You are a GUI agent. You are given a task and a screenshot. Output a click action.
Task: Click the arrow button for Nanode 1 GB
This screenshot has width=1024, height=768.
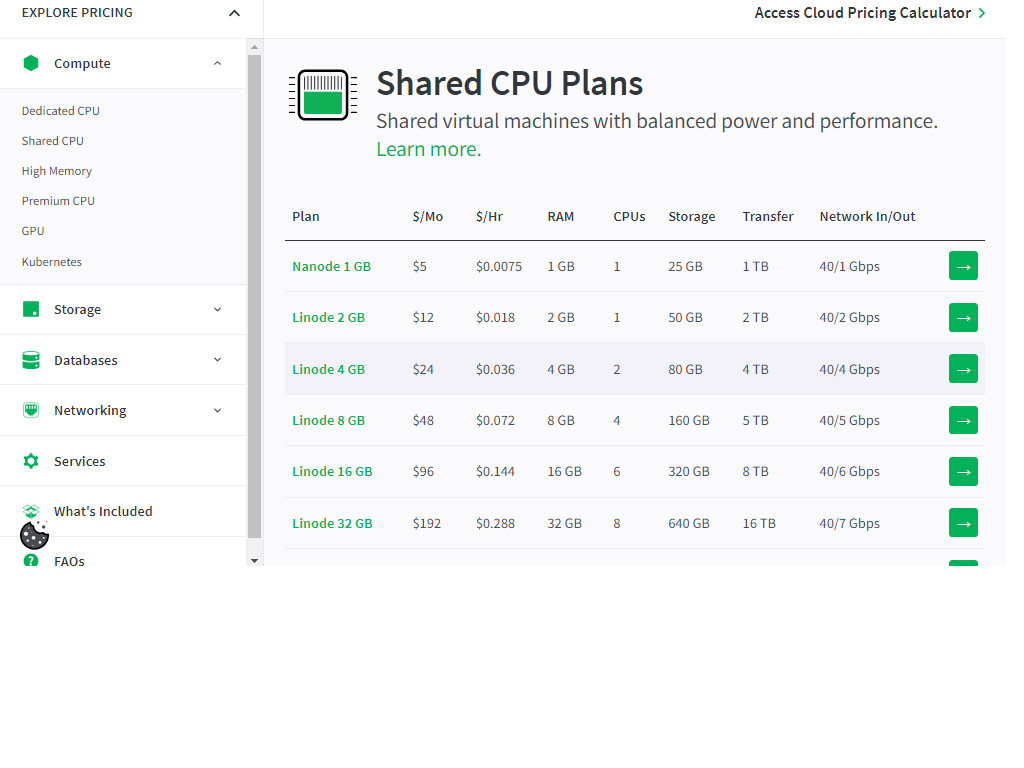(x=963, y=266)
